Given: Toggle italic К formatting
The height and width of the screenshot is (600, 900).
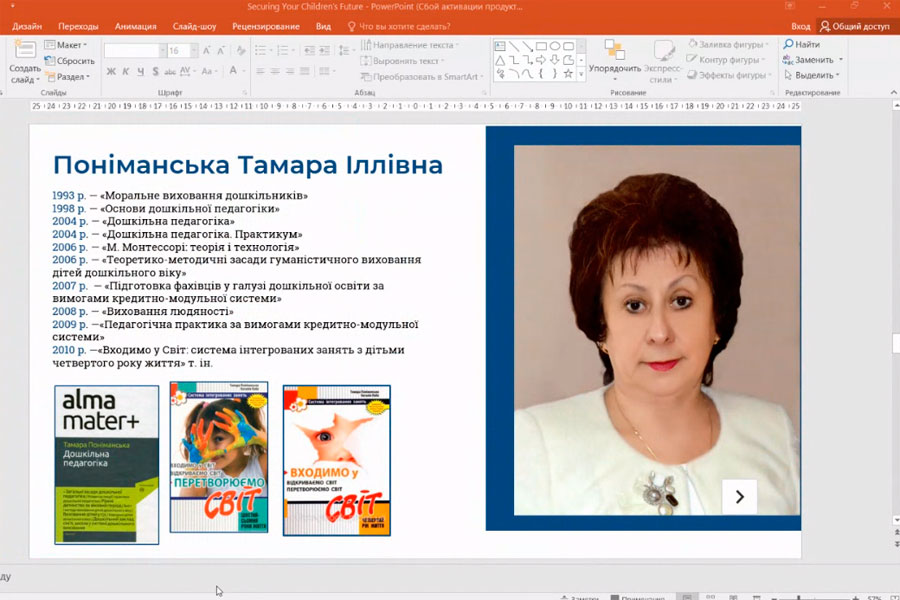Looking at the screenshot, I should (126, 71).
